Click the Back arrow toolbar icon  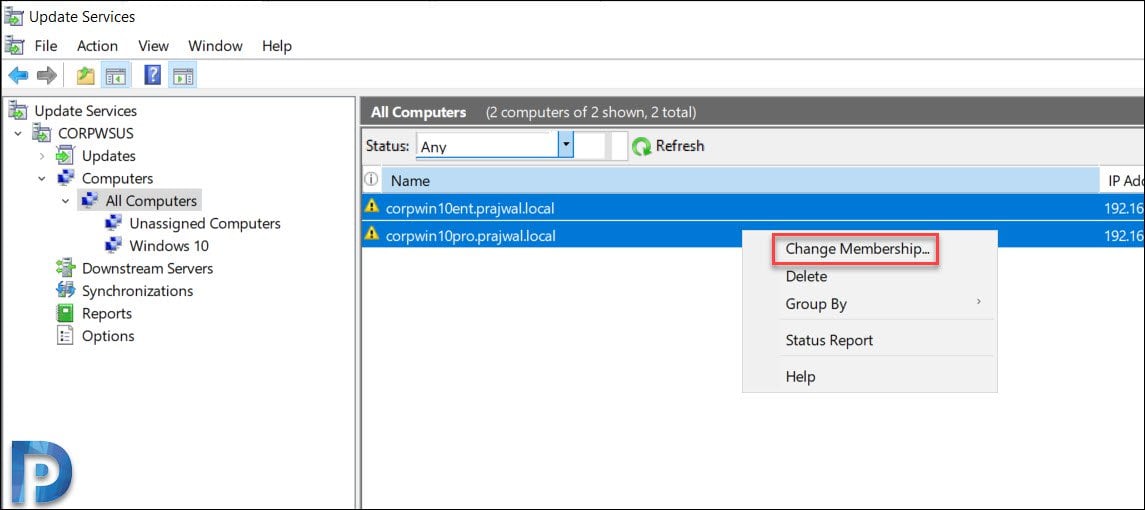click(x=18, y=75)
